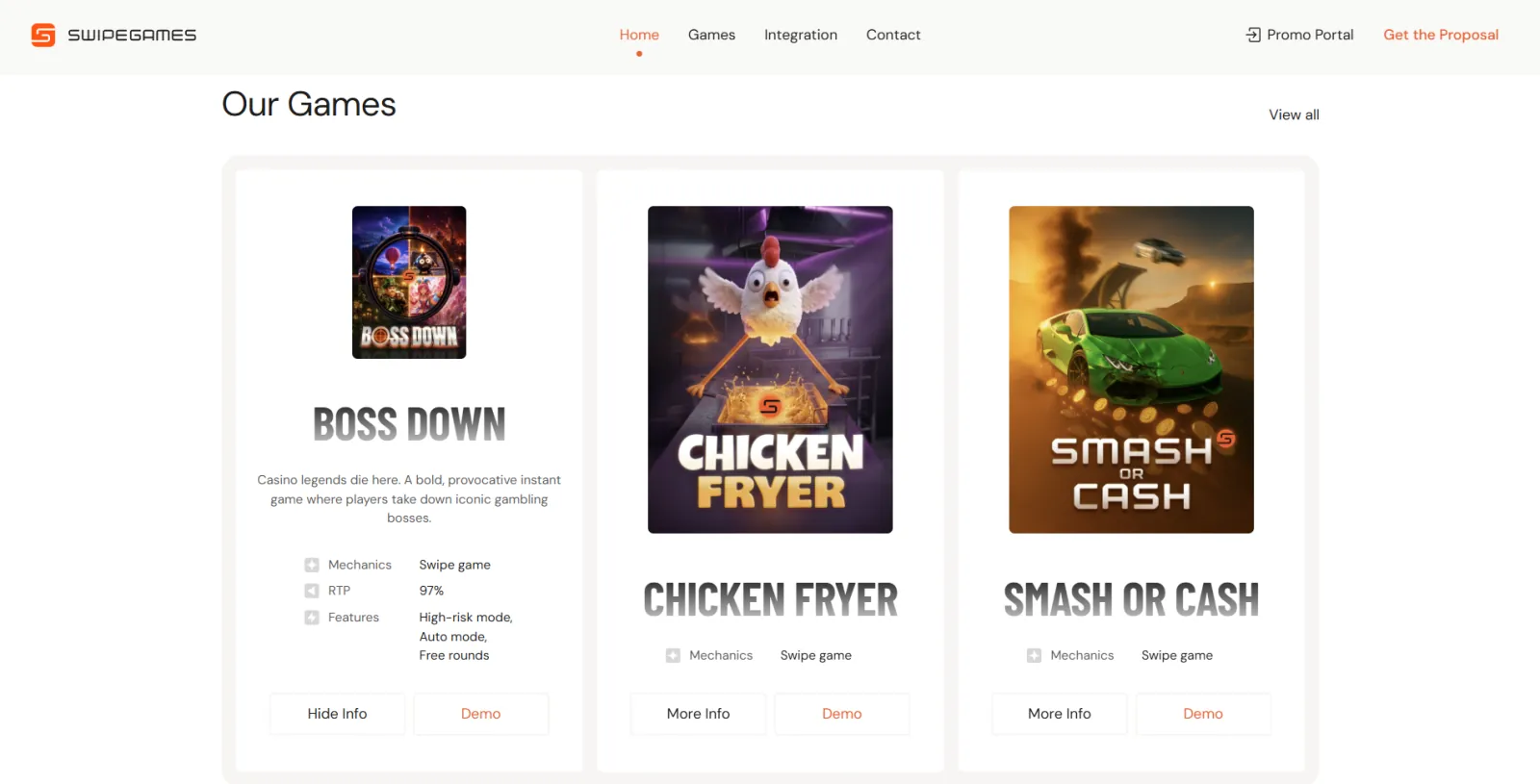The image size is (1540, 784).
Task: Expand Smash or Cash More Info
Action: tap(1059, 714)
